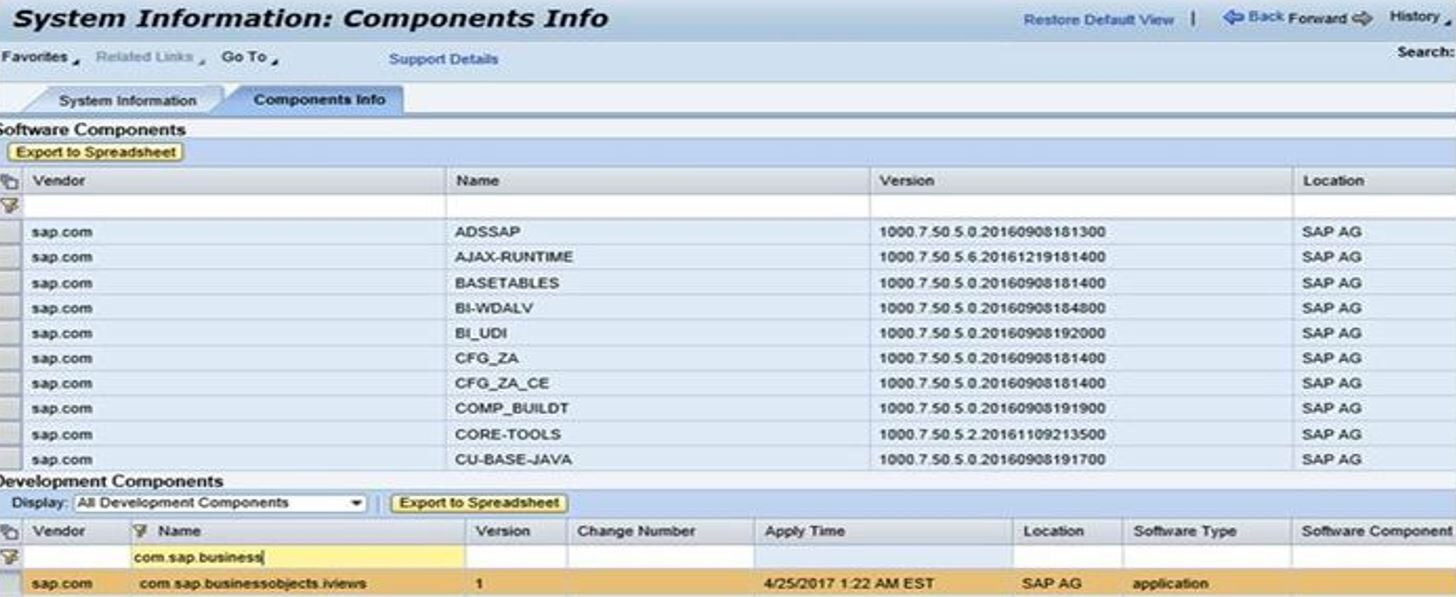Click the Back arrow icon
Viewport: 1456px width, 597px height.
1234,18
